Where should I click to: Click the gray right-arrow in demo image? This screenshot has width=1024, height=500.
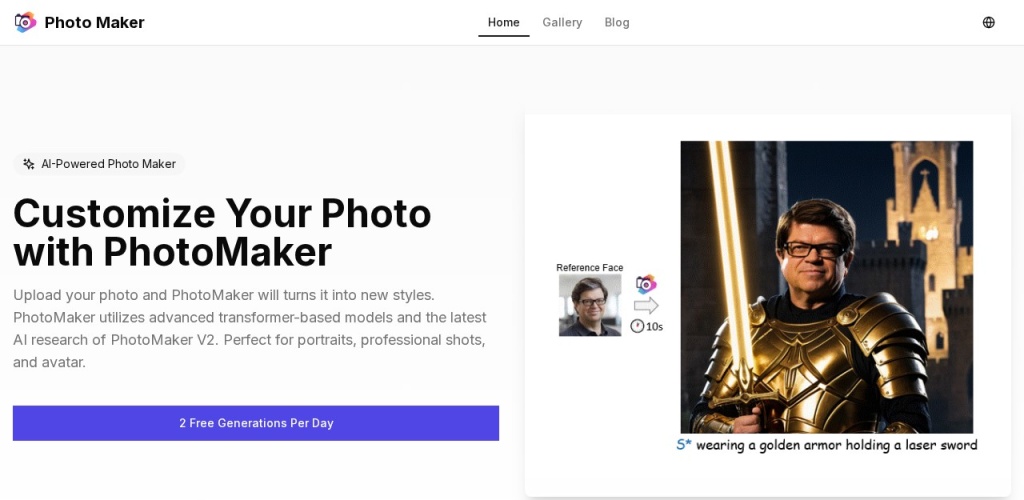(x=646, y=305)
